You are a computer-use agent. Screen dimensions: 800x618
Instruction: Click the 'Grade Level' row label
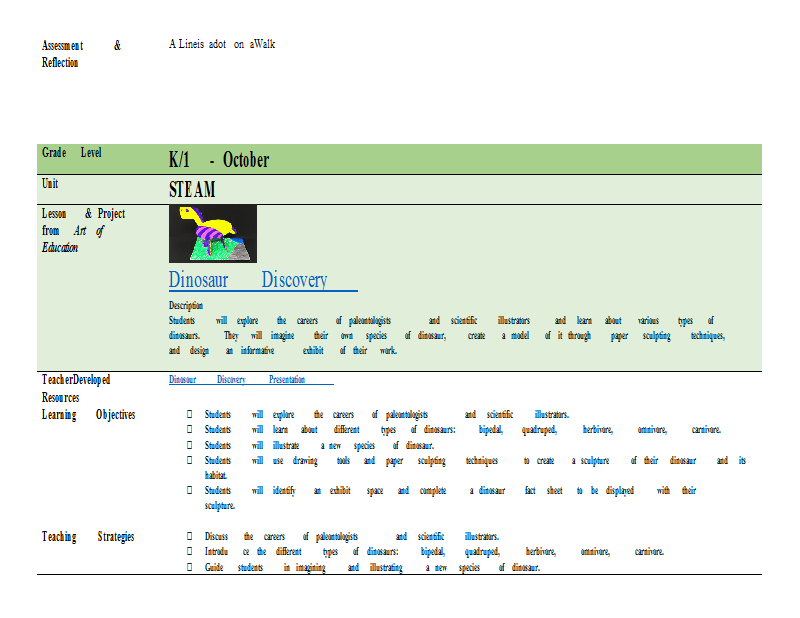(x=71, y=153)
